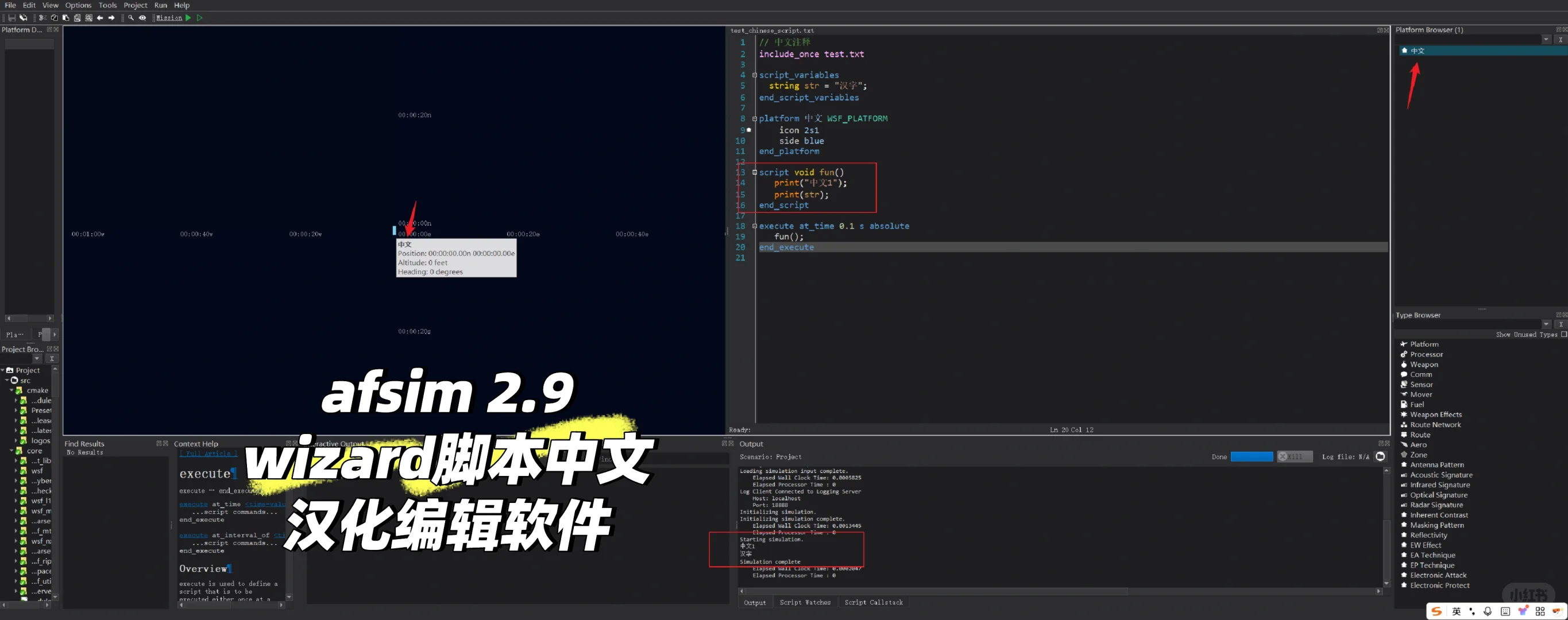The image size is (1568, 620).
Task: Click the blue Done progress bar
Action: point(1251,456)
